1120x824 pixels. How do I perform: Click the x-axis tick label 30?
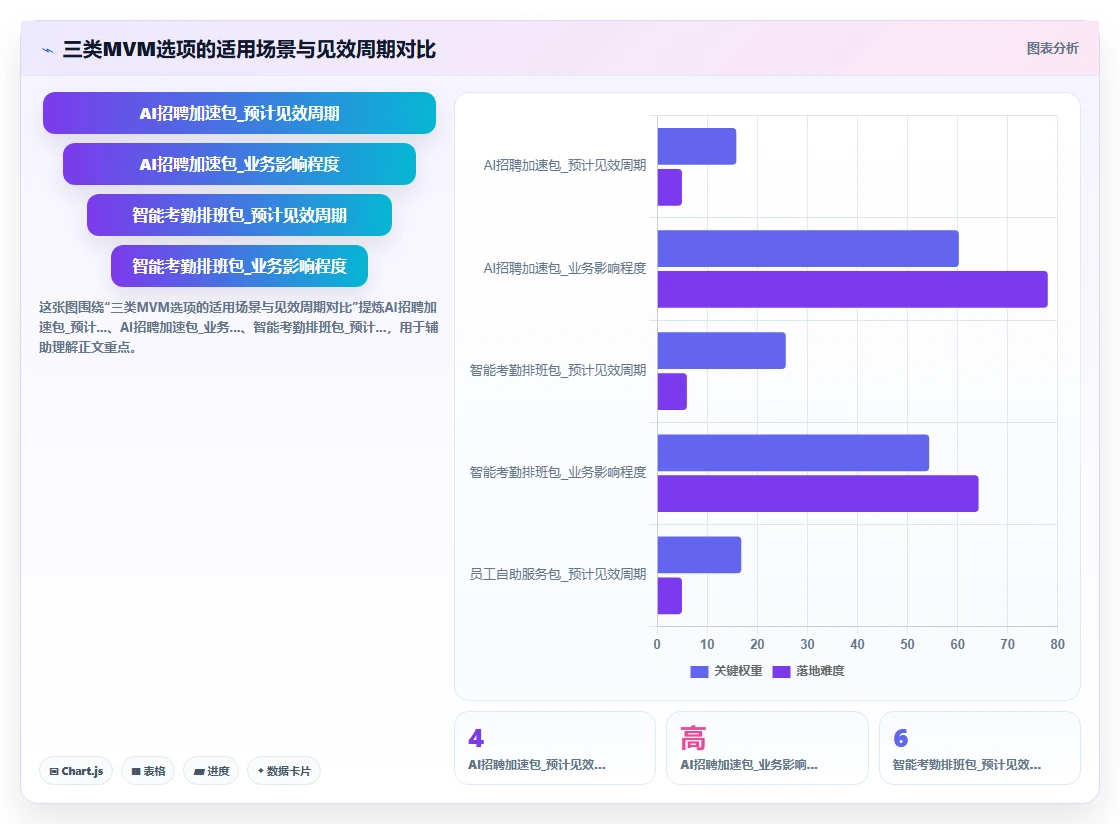pos(807,644)
